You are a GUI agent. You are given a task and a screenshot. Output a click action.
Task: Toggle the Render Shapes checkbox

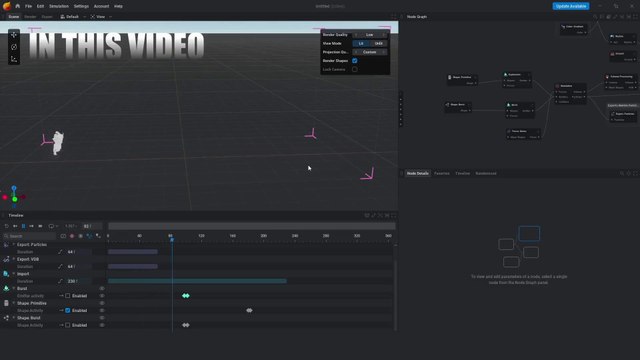pos(355,61)
